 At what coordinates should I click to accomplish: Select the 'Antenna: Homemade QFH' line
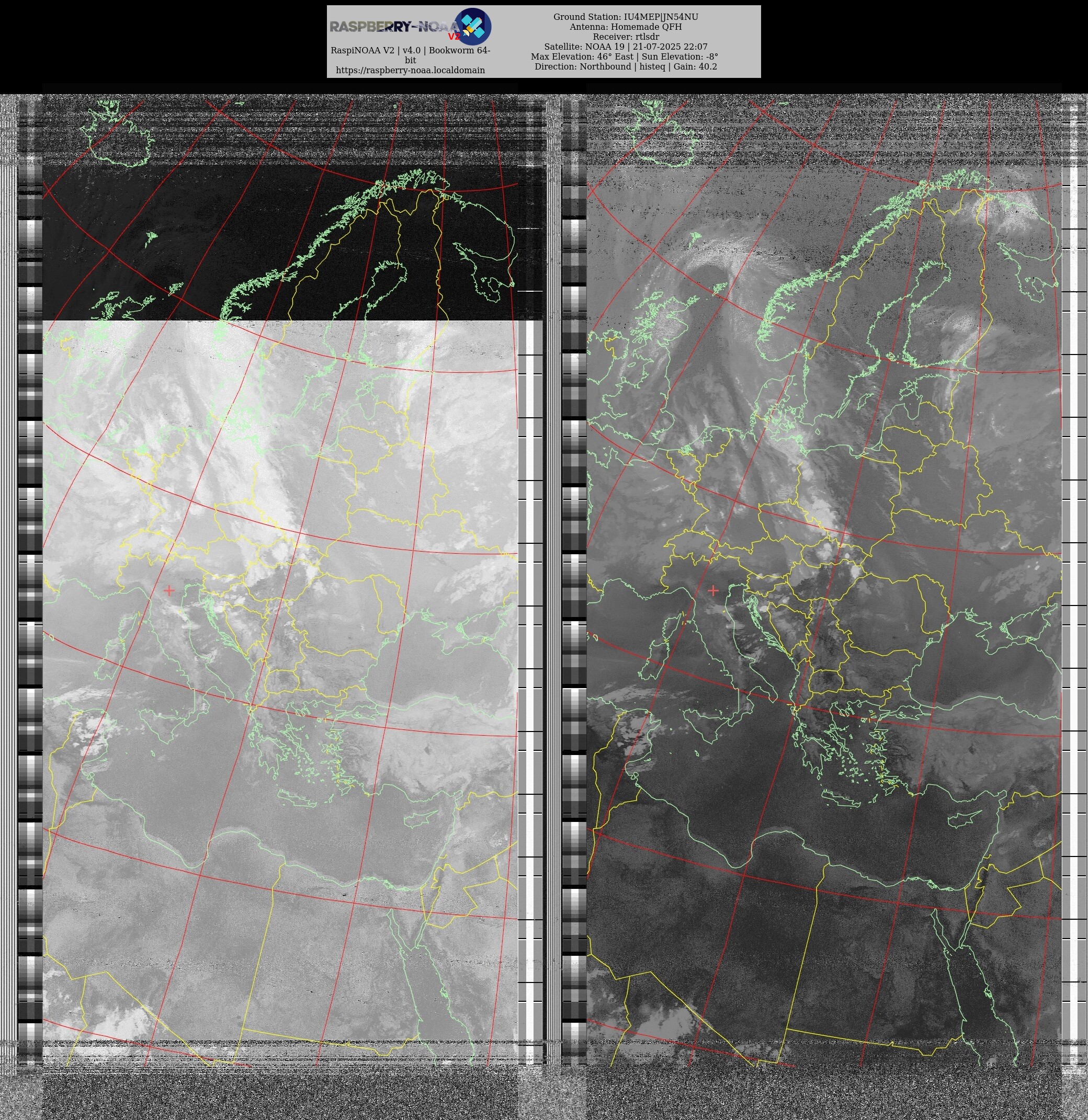(625, 27)
